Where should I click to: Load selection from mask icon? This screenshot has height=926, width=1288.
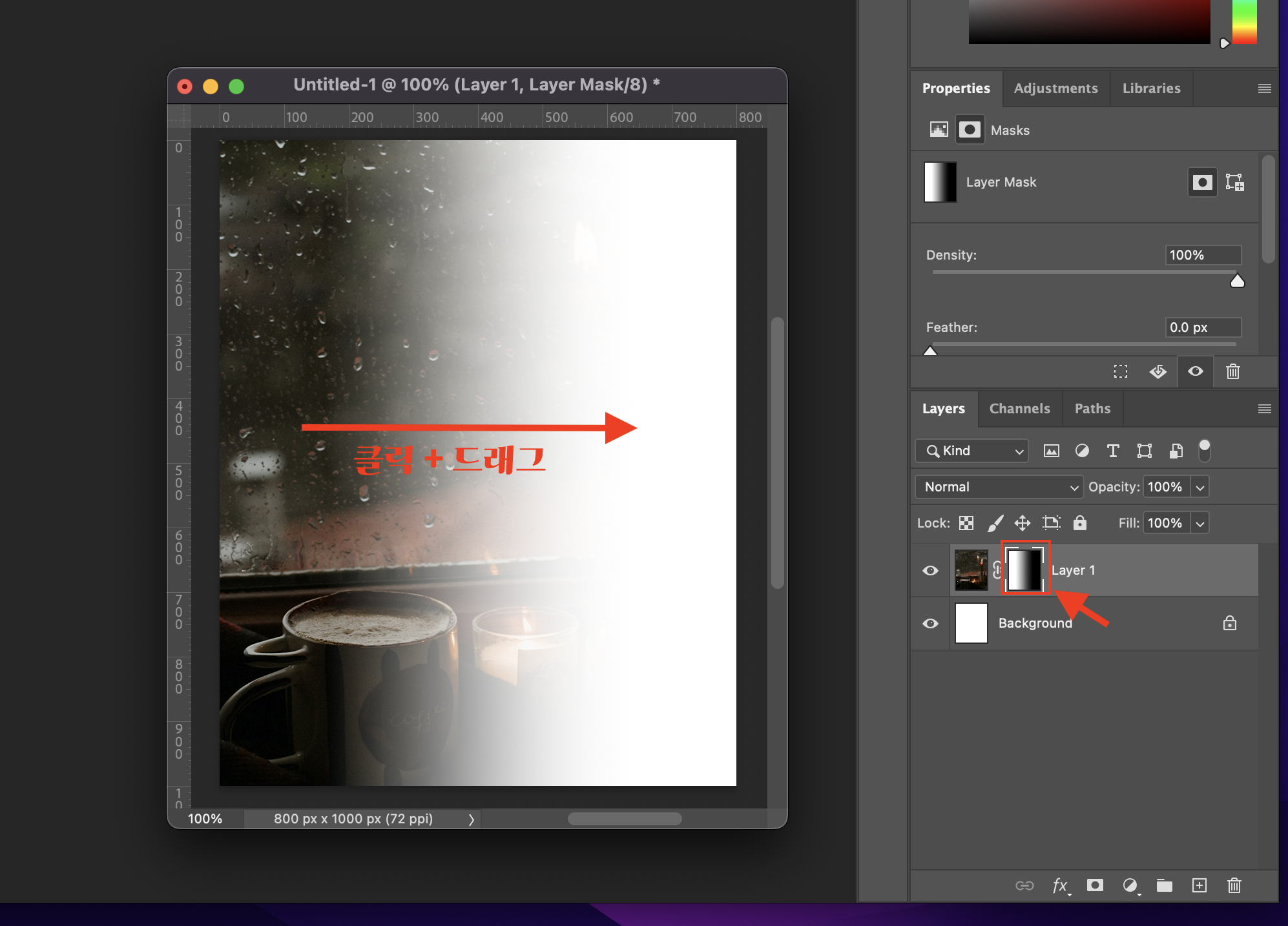click(x=1121, y=371)
